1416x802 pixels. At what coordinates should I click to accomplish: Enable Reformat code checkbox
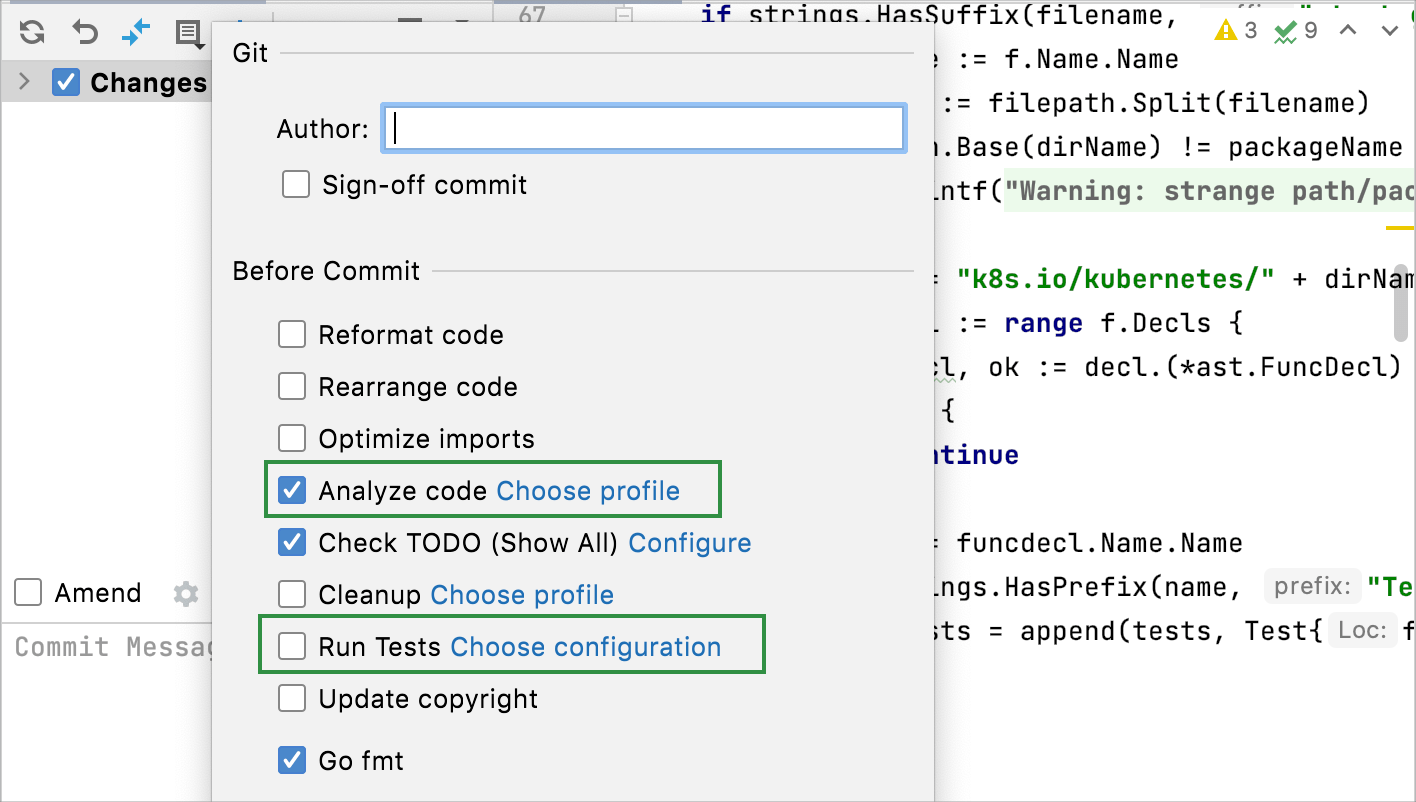click(x=292, y=334)
